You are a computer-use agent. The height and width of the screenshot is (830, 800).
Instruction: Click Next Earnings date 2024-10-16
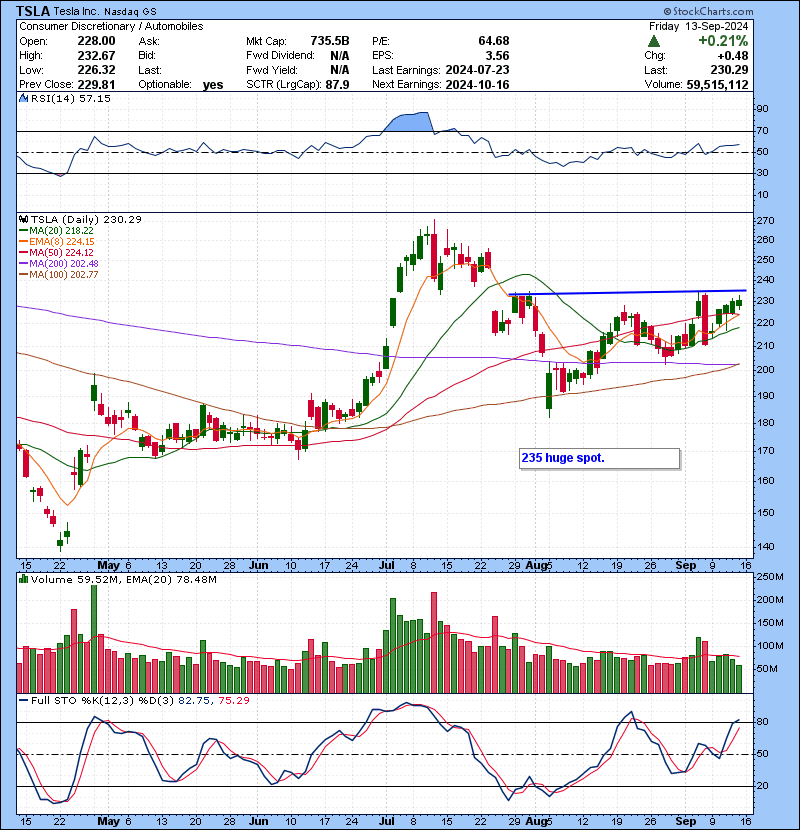[x=477, y=85]
